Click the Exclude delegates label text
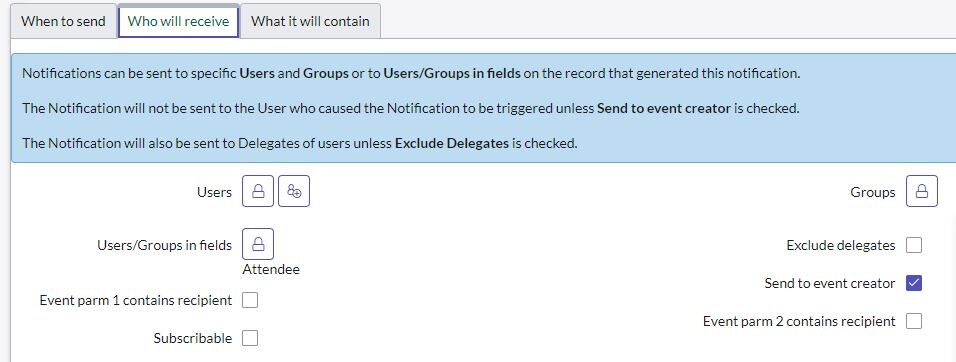 pyautogui.click(x=841, y=245)
